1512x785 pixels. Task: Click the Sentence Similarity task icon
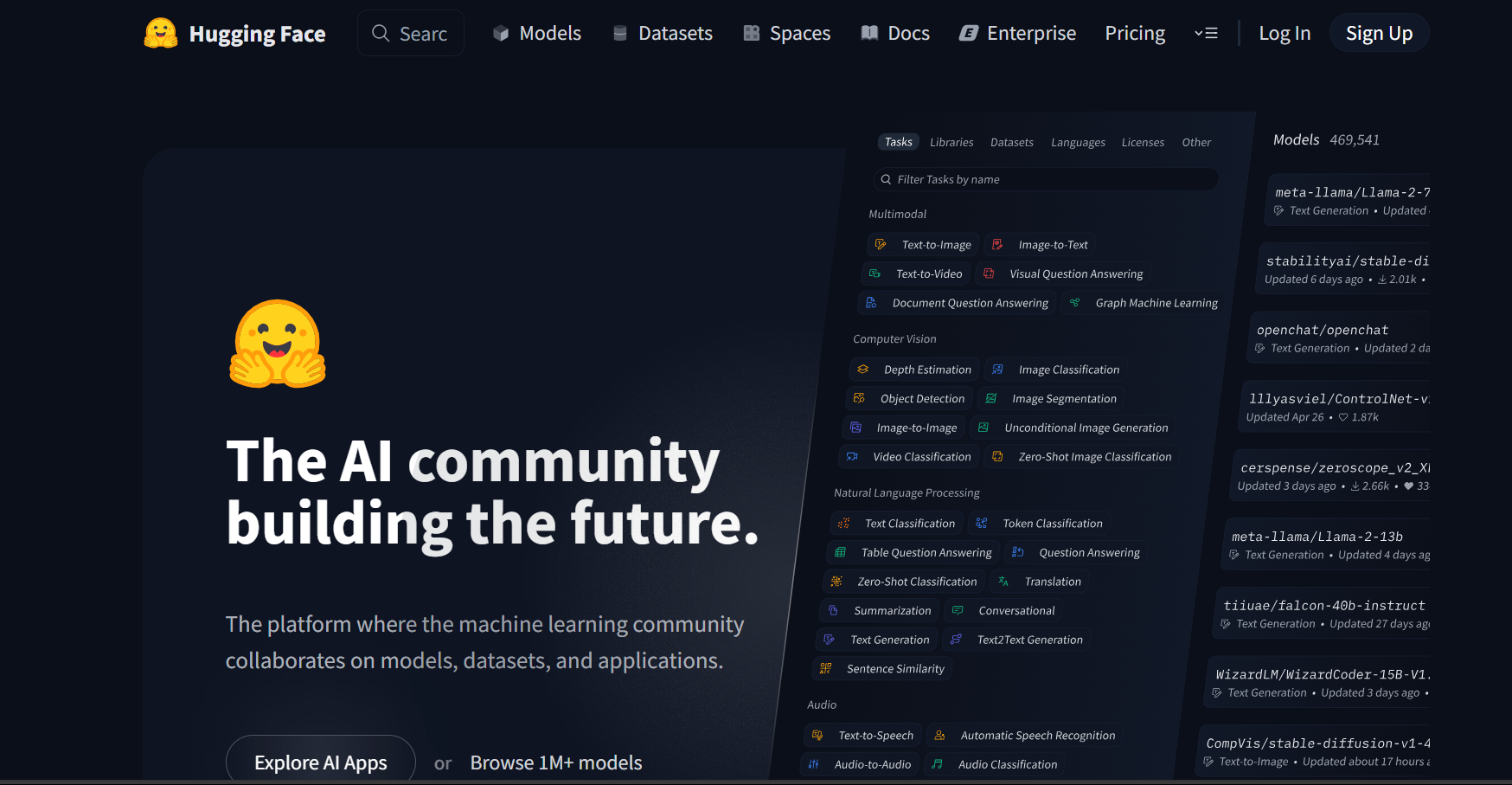[x=826, y=669]
